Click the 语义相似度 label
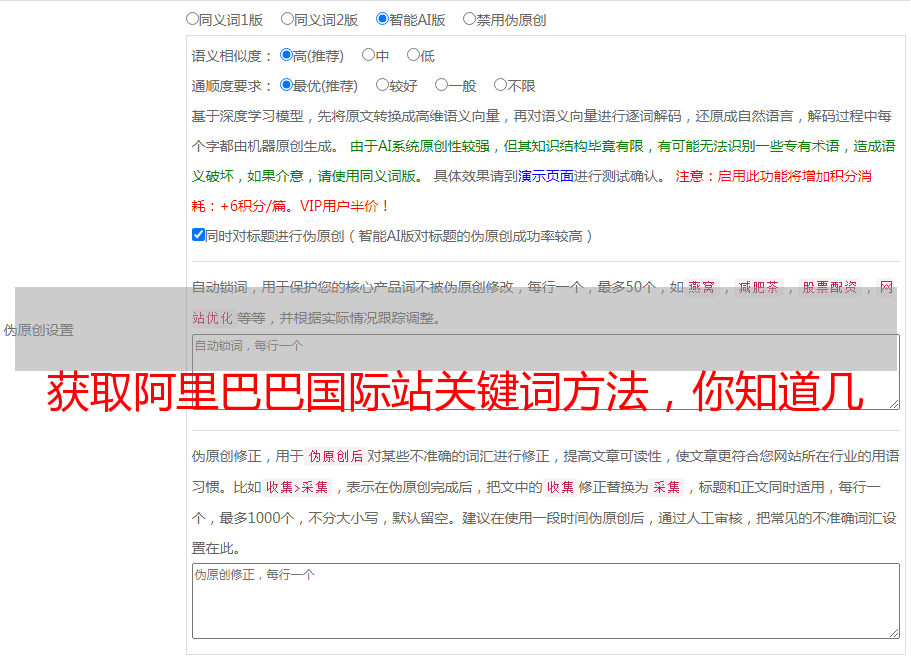The image size is (911, 658). point(232,56)
